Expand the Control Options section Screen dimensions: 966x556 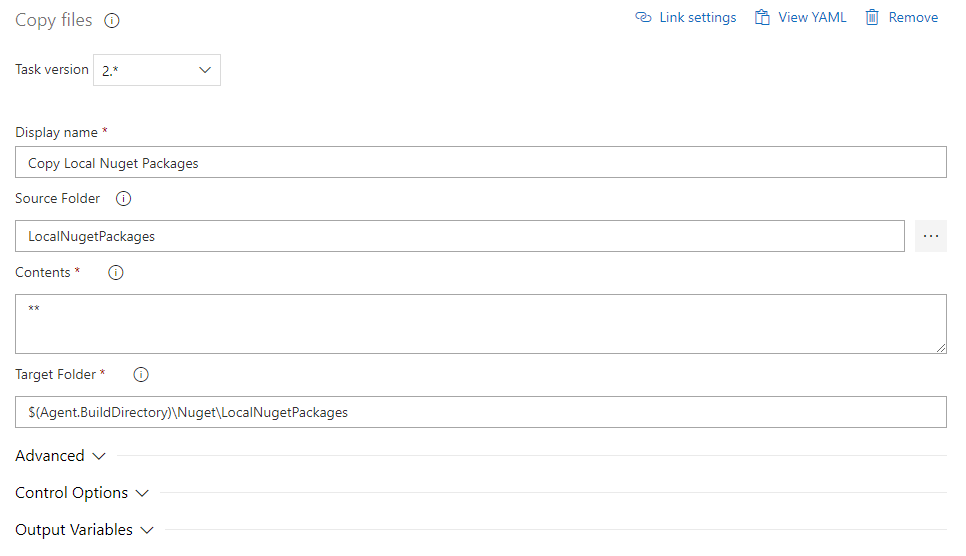pos(82,493)
